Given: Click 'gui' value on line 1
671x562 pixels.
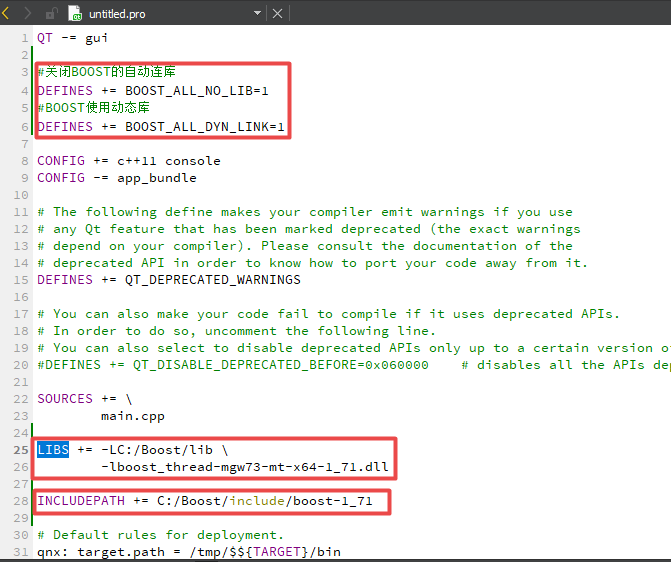Looking at the screenshot, I should pos(96,39).
